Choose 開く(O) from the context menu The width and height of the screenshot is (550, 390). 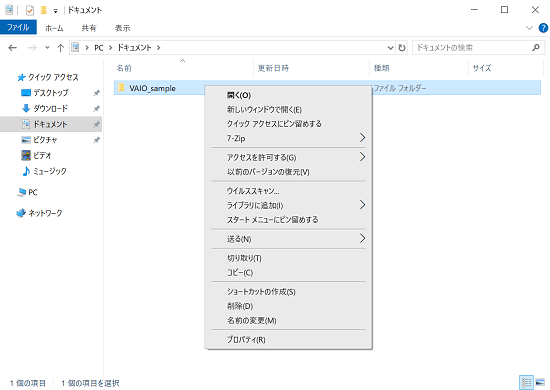coord(288,95)
